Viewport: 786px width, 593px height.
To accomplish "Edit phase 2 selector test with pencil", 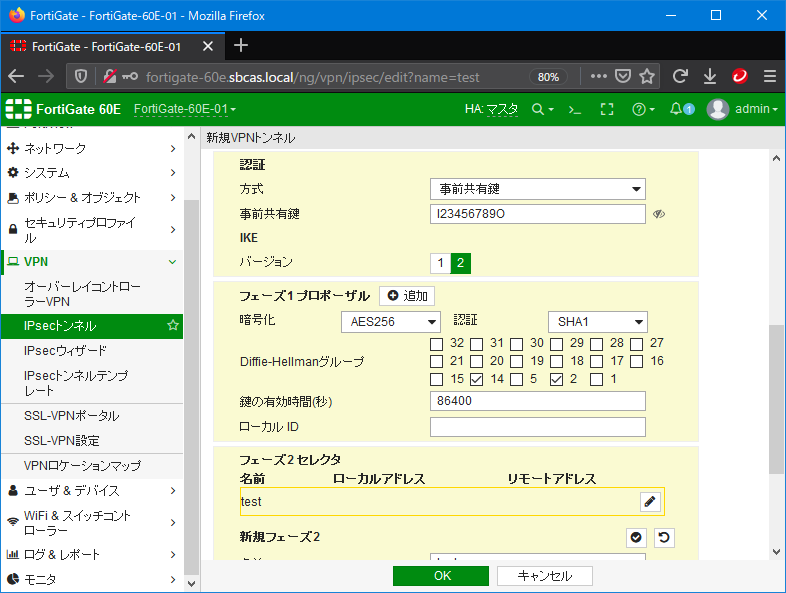I will 650,502.
